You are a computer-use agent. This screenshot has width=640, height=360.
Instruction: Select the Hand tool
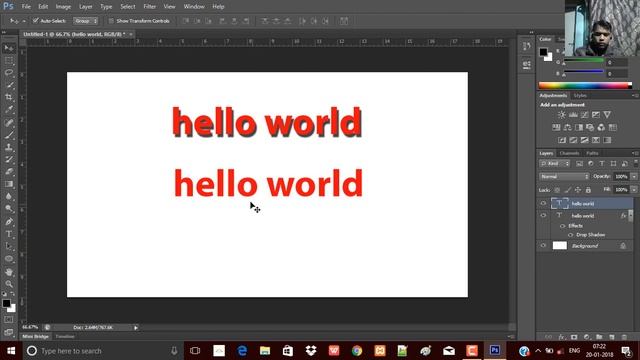[x=9, y=272]
